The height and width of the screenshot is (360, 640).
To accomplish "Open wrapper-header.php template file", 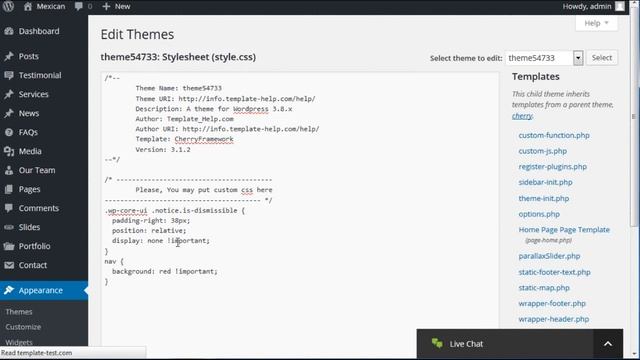I will pyautogui.click(x=553, y=319).
